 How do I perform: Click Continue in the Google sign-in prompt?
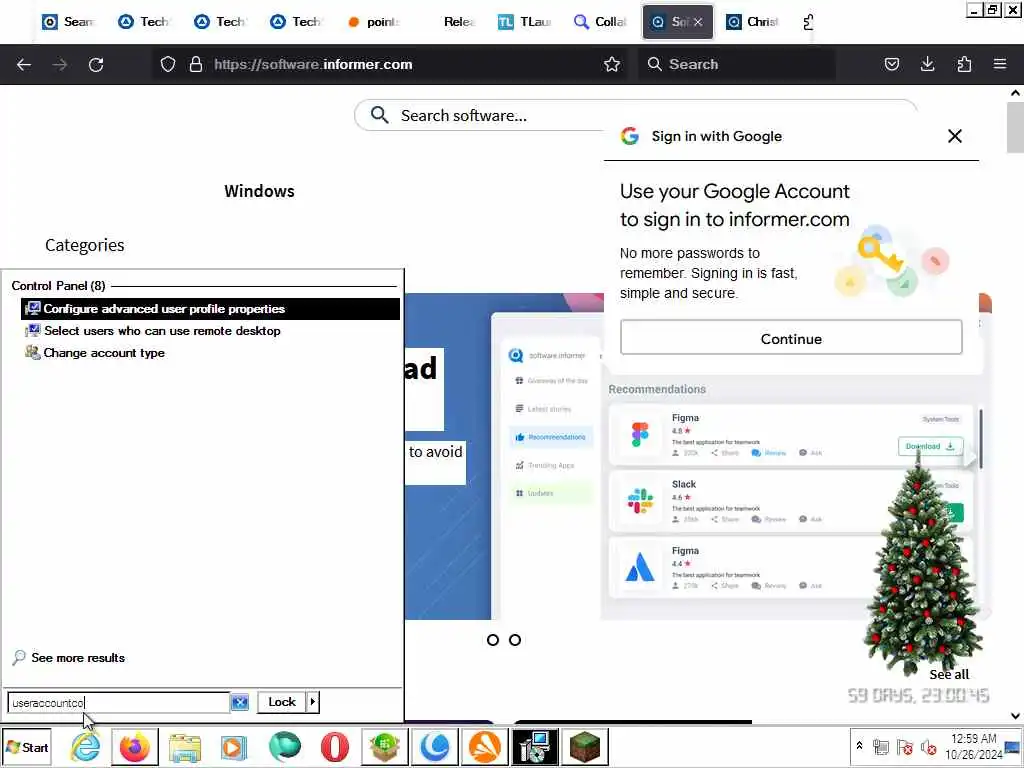point(791,338)
